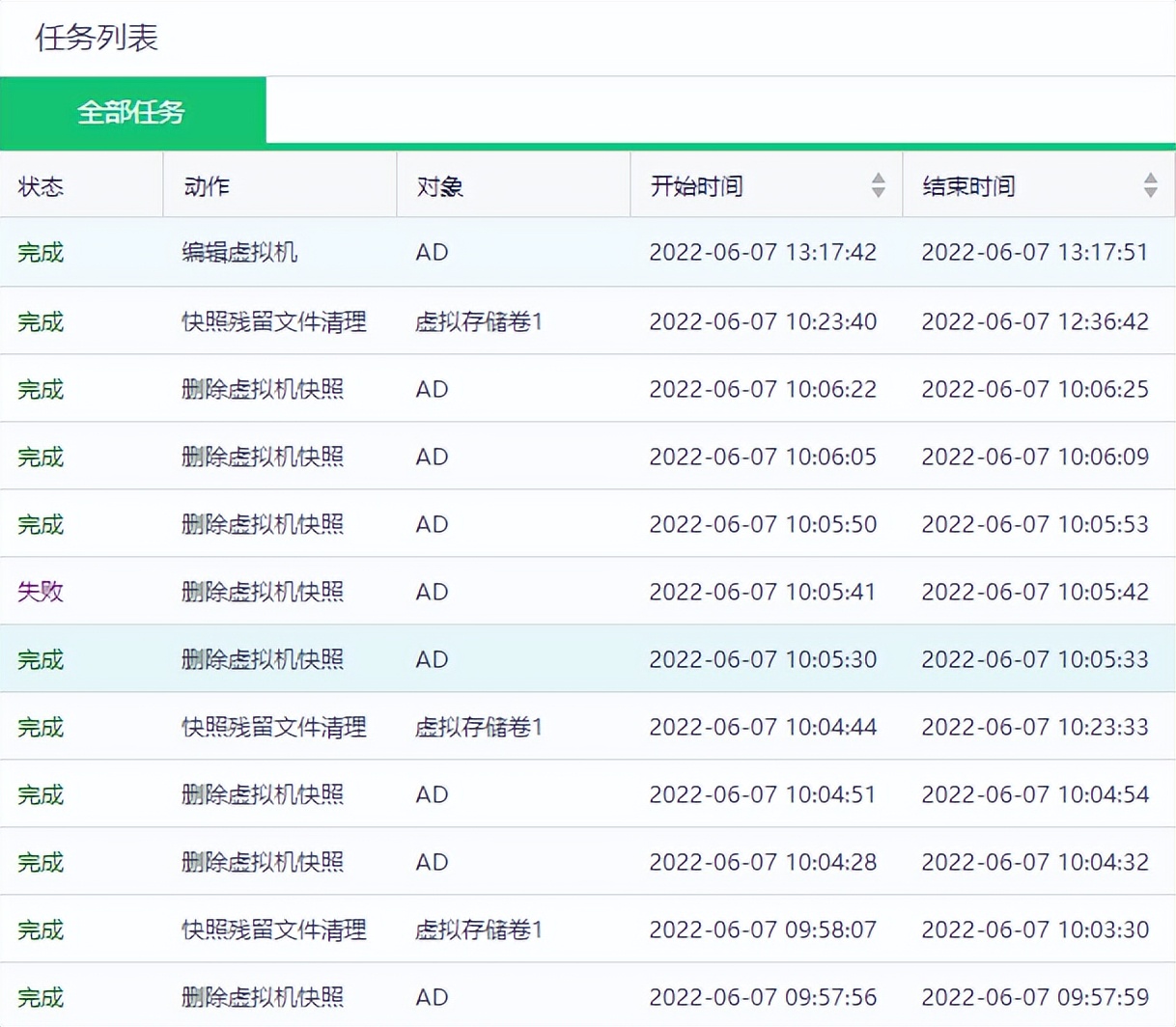Click the descending sort arrow on 结束时间 column
1176x1027 pixels.
pos(1150,192)
